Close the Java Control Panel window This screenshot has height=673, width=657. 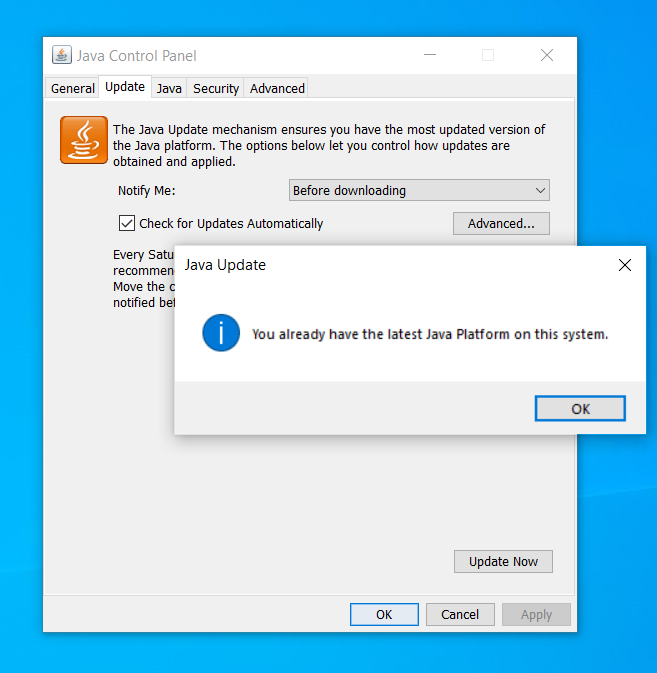547,55
